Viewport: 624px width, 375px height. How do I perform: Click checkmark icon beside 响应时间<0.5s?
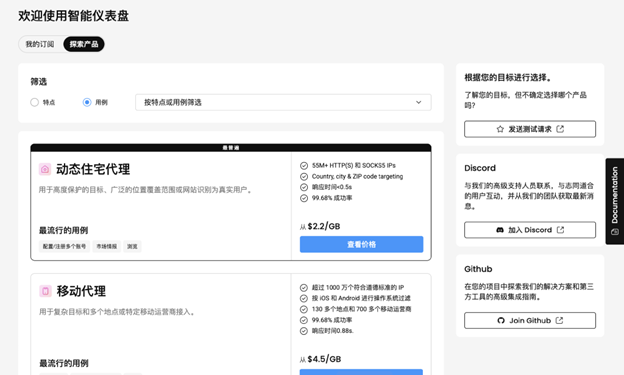[x=304, y=187]
